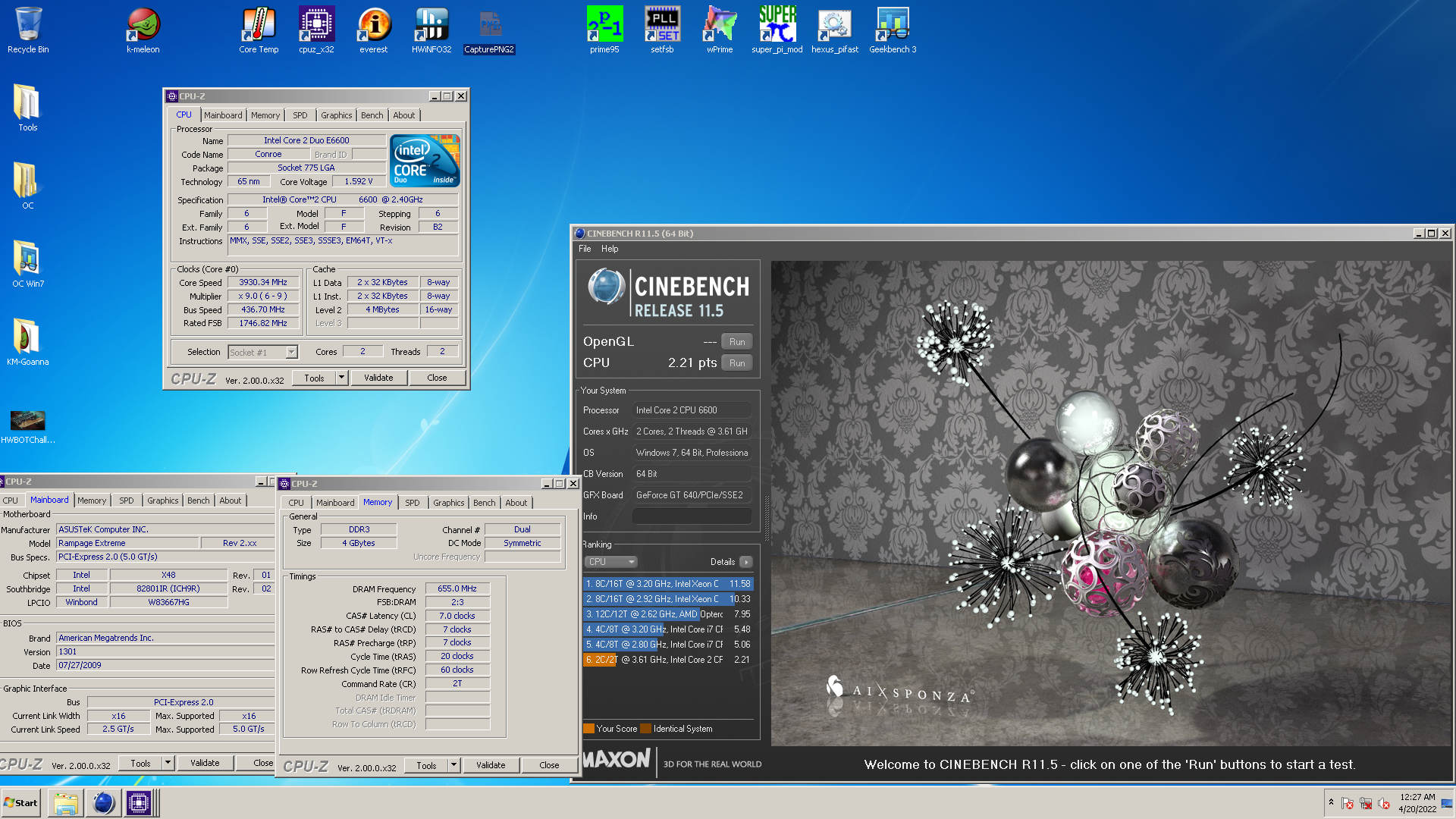Click the empty Info field in Cinebench
Viewport: 1456px width, 819px height.
click(x=692, y=516)
